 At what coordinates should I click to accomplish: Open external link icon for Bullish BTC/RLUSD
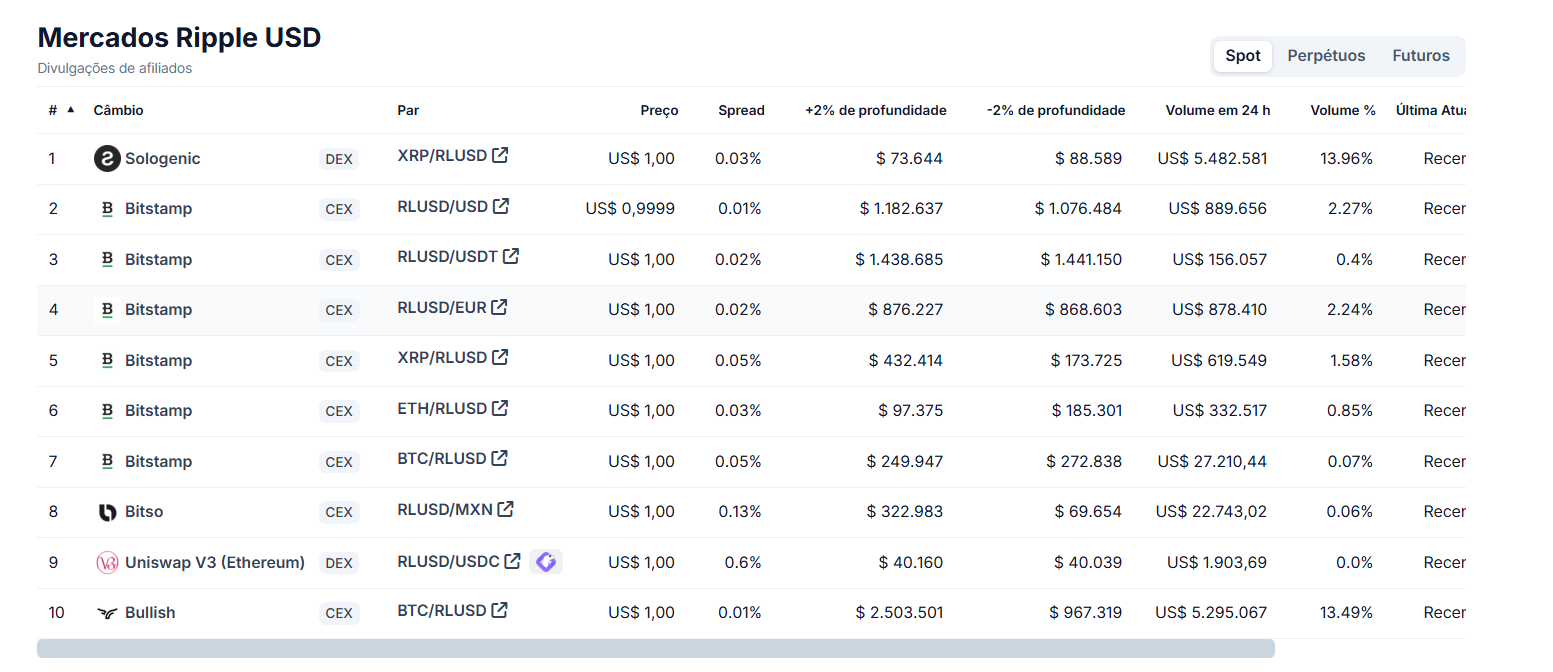[x=500, y=609]
